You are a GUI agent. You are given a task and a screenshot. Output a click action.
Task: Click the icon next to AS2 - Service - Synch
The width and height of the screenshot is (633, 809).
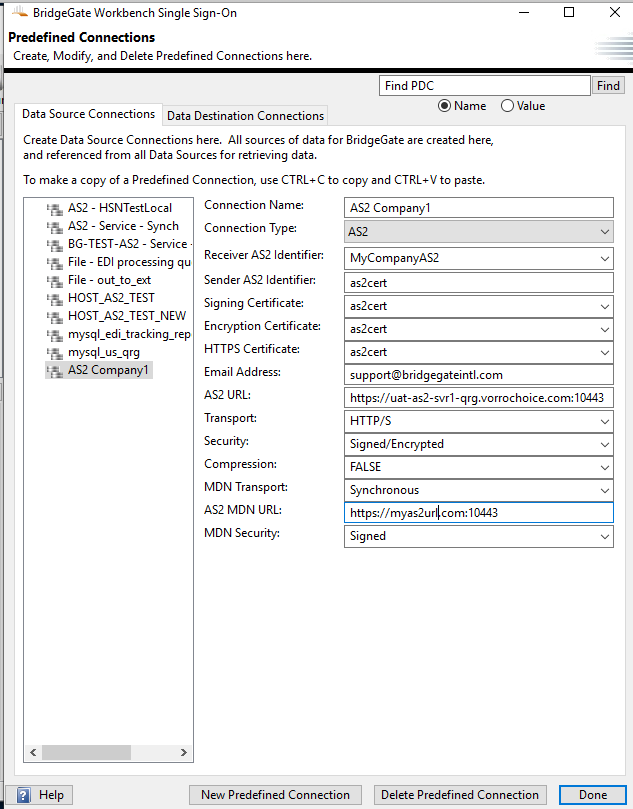pos(55,227)
